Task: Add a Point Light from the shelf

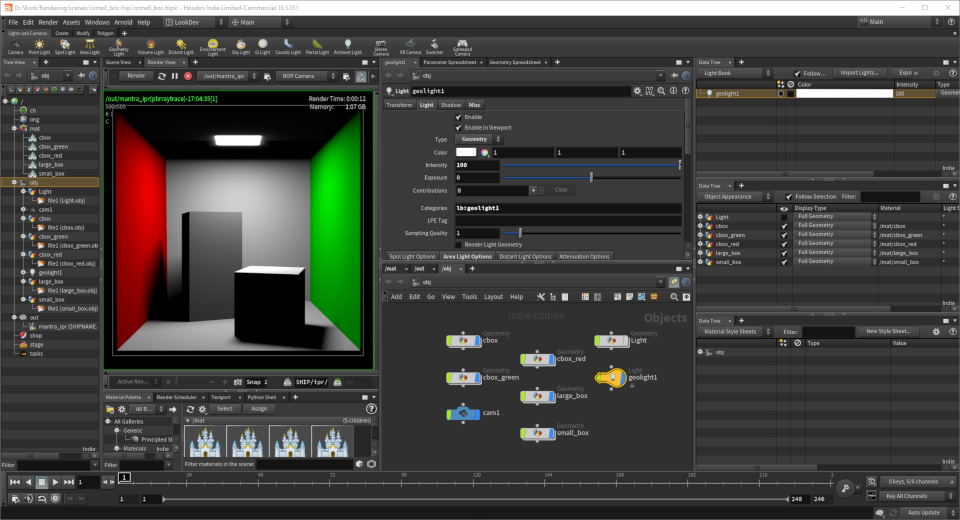Action: 39,47
